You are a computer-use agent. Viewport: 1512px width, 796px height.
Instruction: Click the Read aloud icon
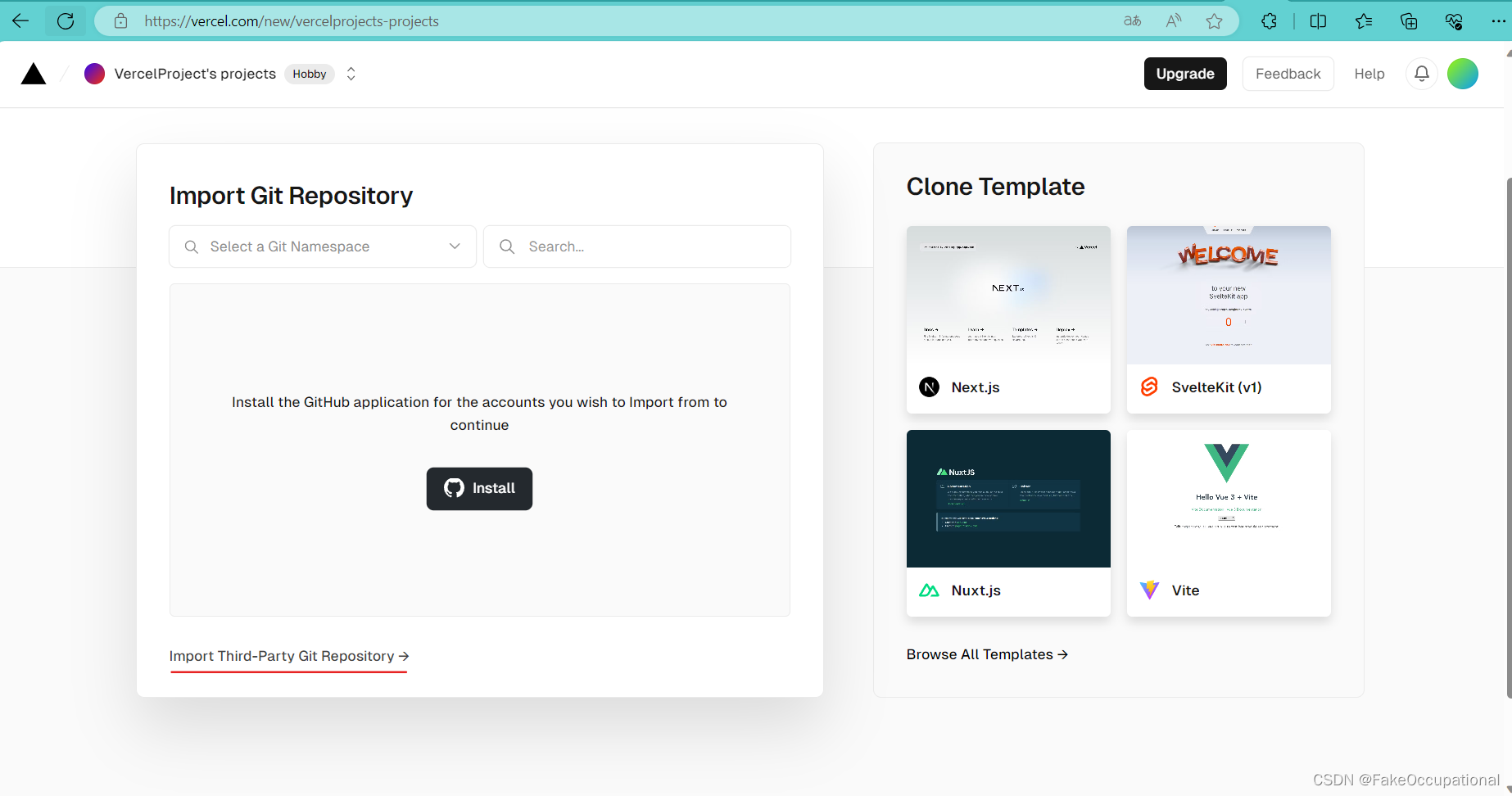point(1174,21)
